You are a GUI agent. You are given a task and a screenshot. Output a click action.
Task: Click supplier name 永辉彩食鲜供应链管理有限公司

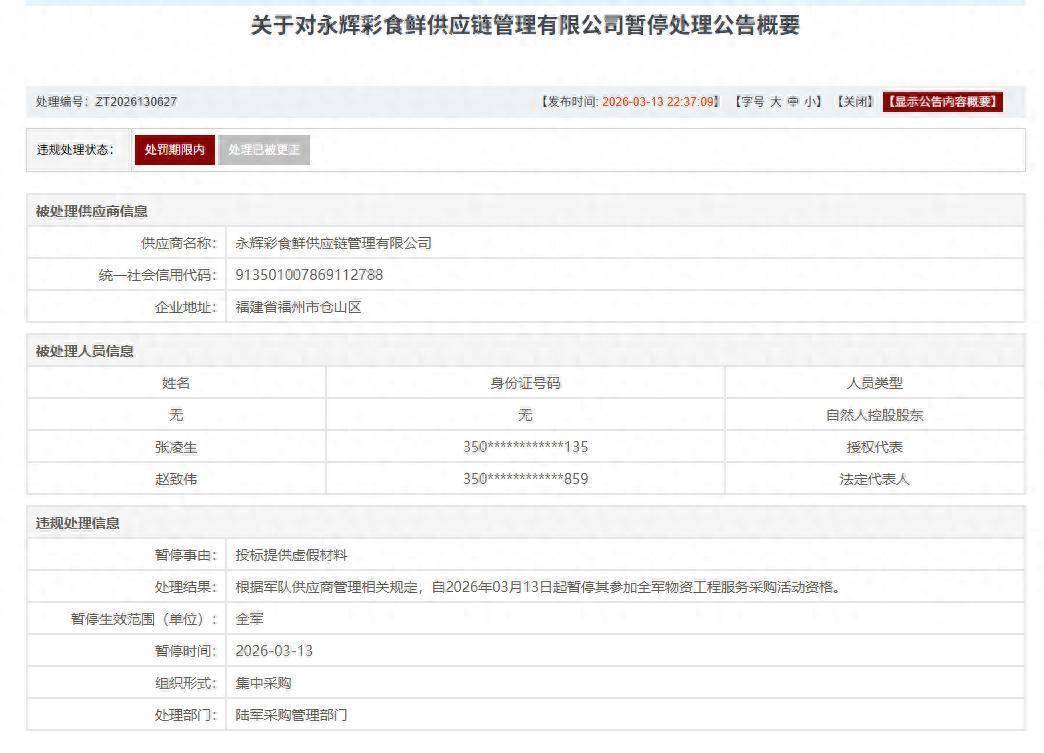[333, 243]
